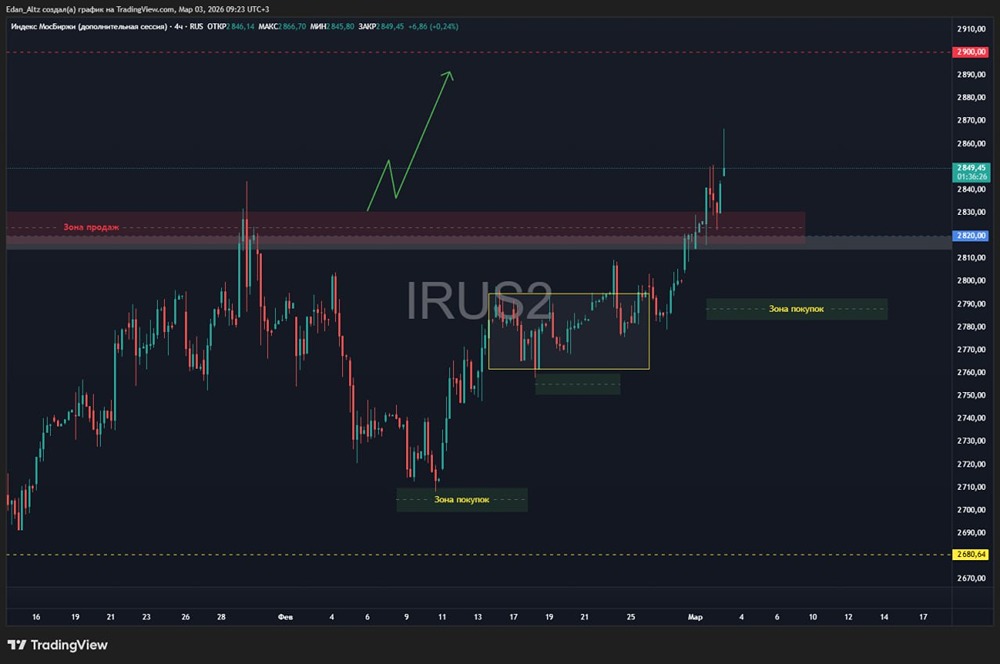Click the red 'Зона продаж' label
Image resolution: width=1000 pixels, height=664 pixels.
tap(91, 227)
